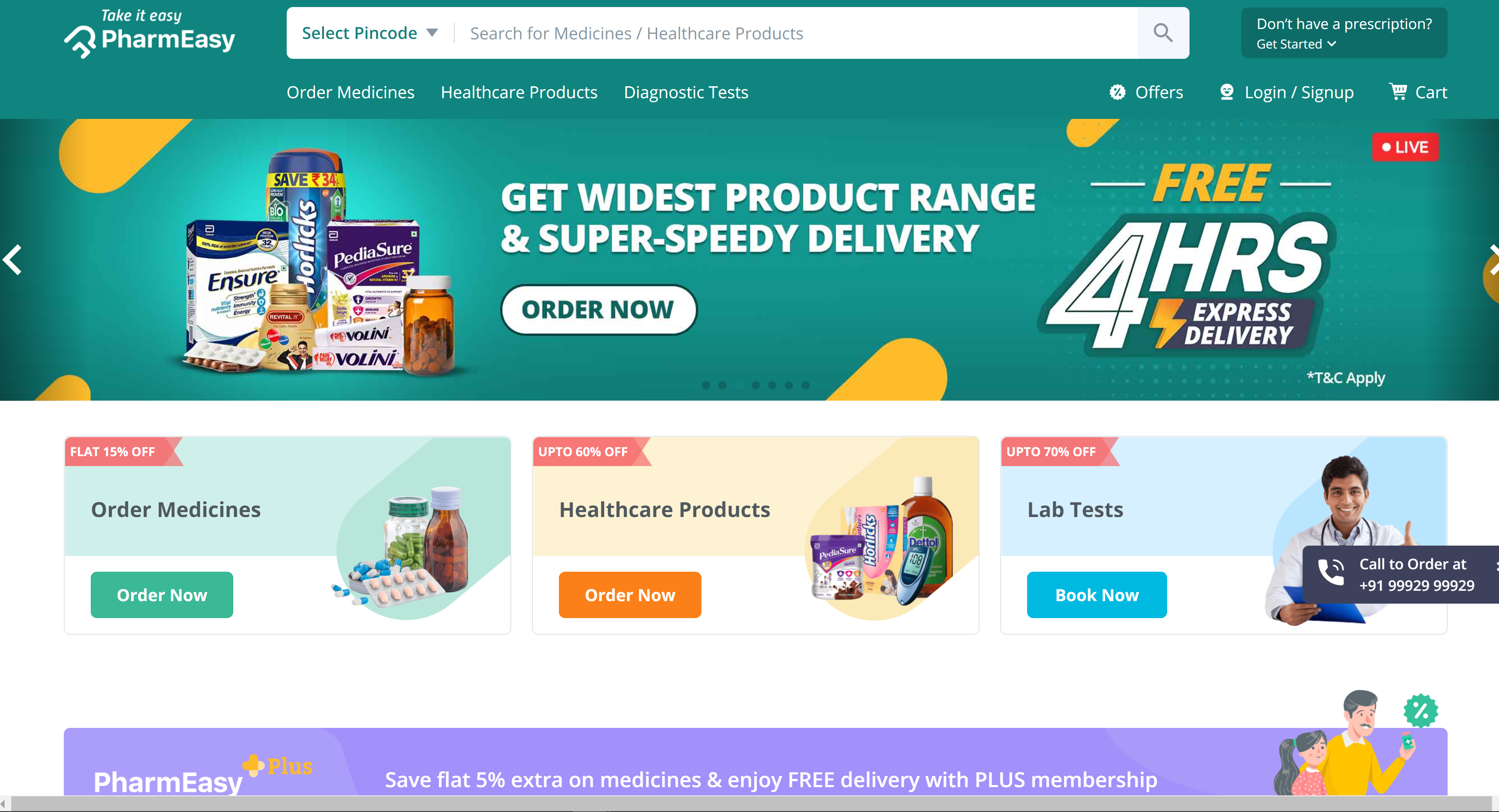Open the Cart icon
This screenshot has width=1499, height=812.
click(1398, 92)
